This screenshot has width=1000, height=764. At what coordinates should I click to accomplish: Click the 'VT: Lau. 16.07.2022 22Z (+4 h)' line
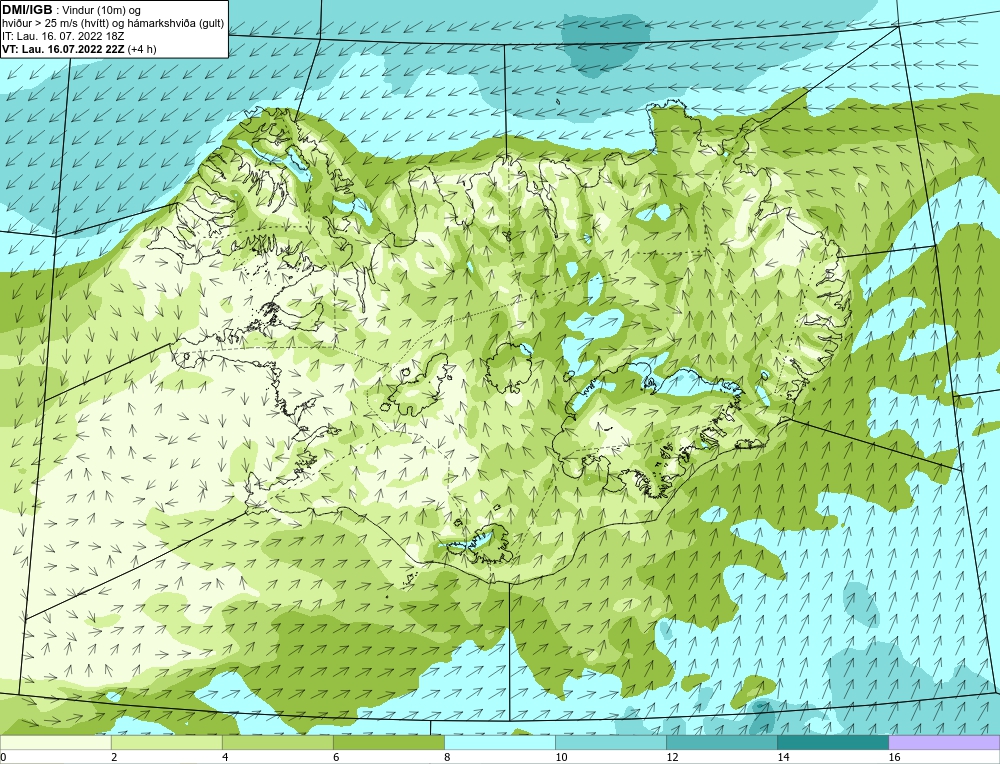79,48
